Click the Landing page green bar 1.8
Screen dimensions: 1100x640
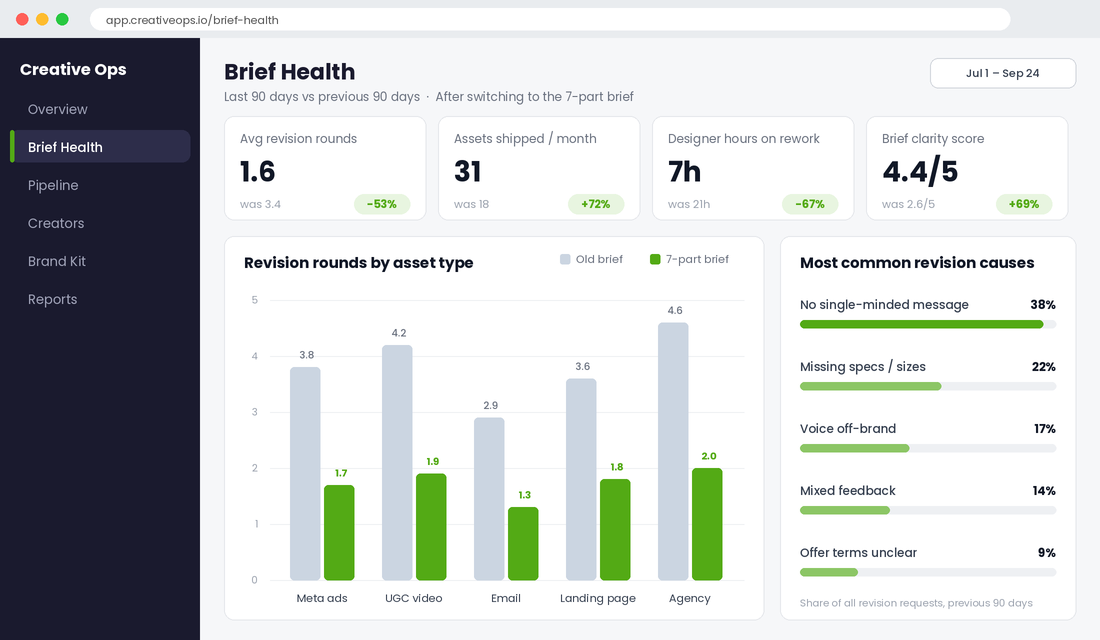615,530
